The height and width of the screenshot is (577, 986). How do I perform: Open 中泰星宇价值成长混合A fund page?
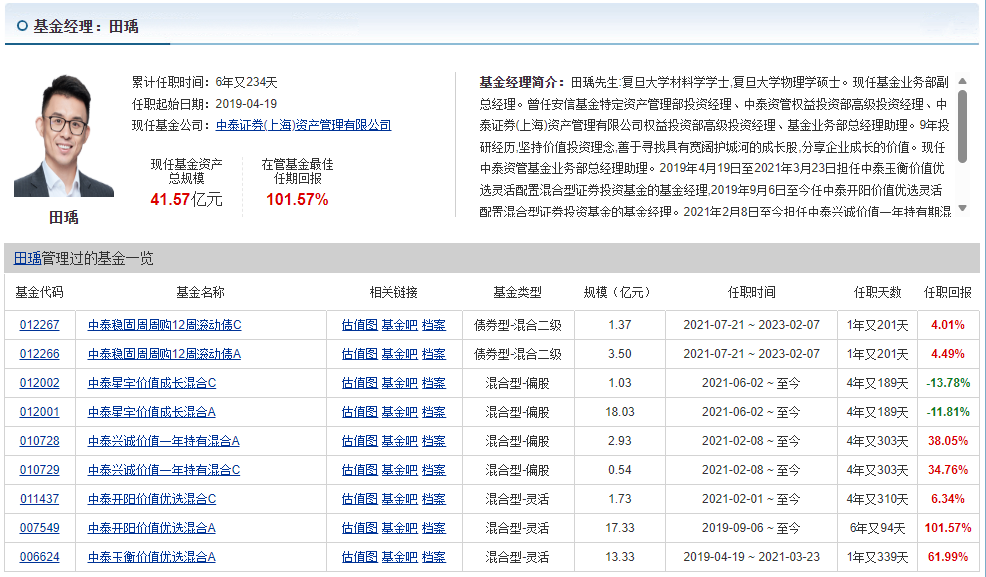click(x=152, y=412)
